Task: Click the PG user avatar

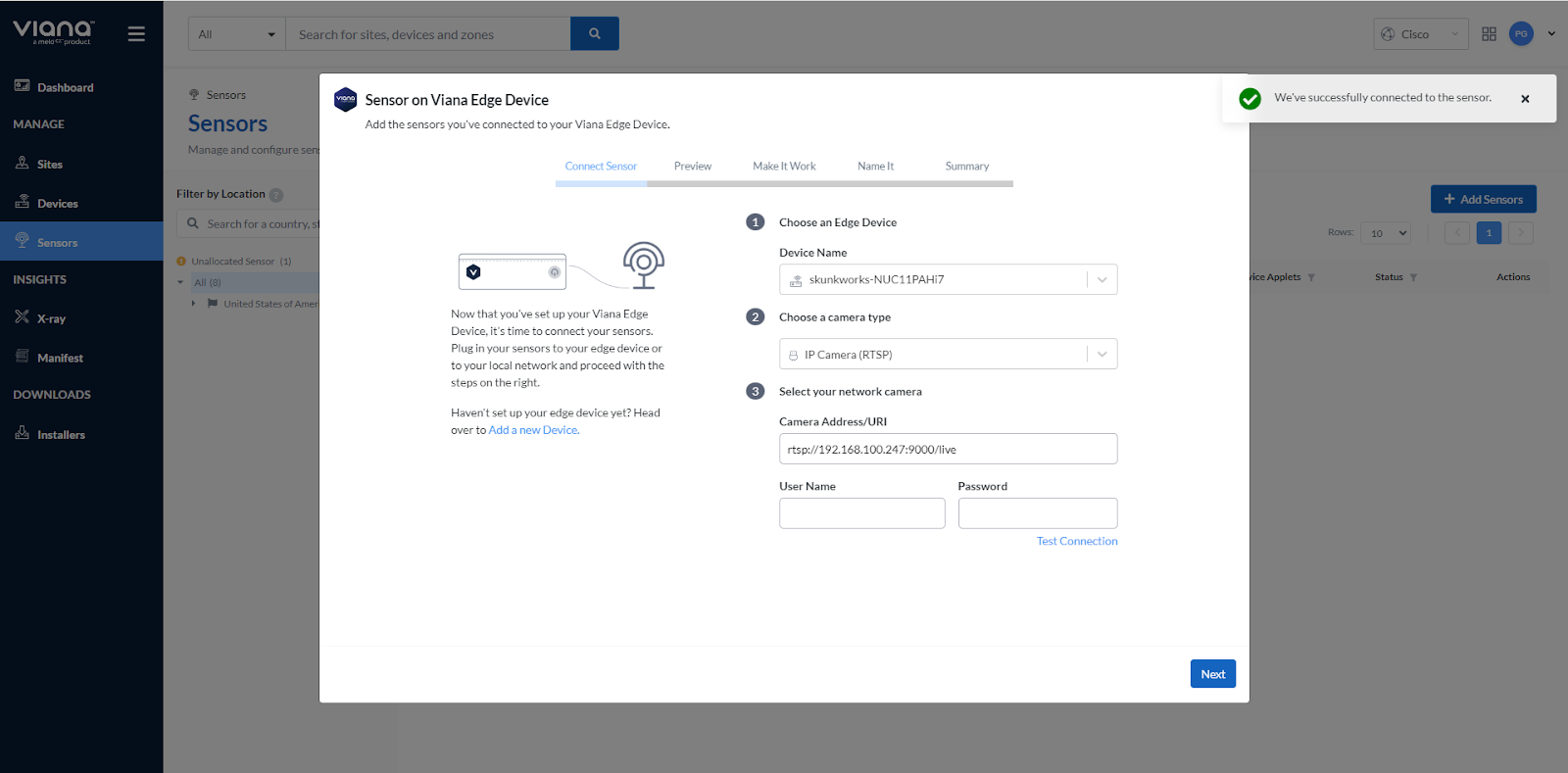Action: 1521,34
